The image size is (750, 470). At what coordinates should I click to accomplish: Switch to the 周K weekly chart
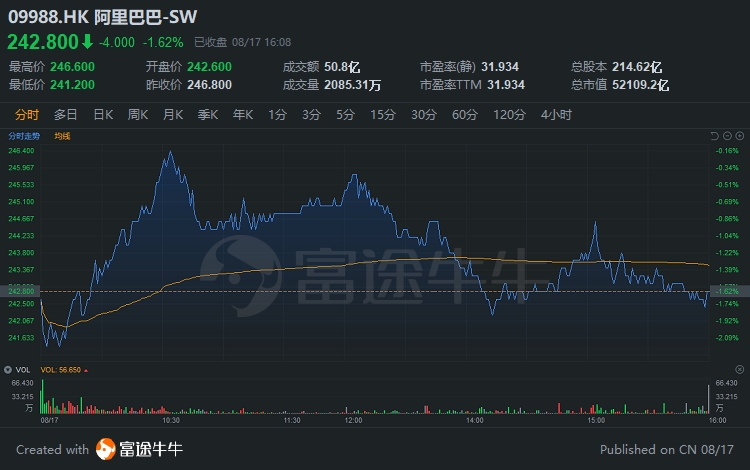click(x=137, y=114)
